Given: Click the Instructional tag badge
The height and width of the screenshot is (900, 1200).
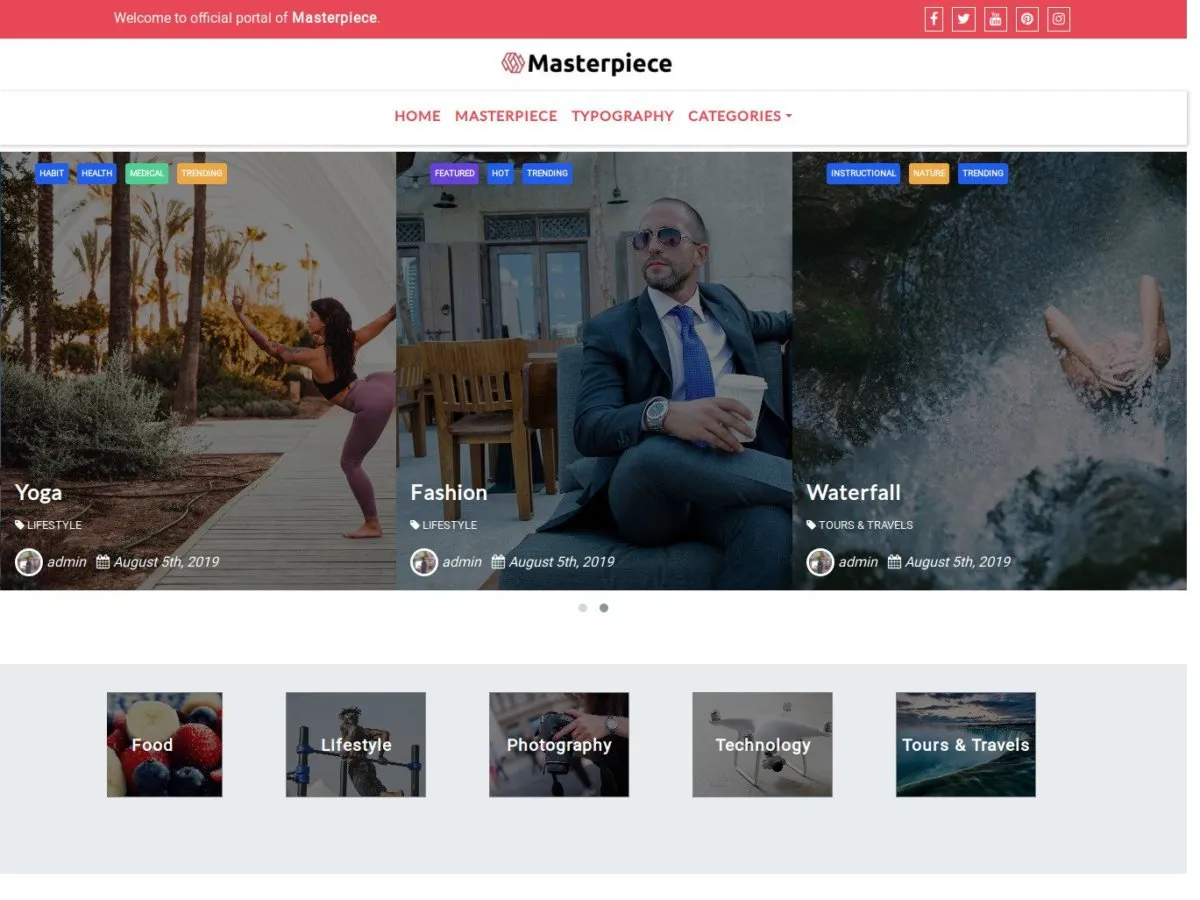Looking at the screenshot, I should [863, 173].
